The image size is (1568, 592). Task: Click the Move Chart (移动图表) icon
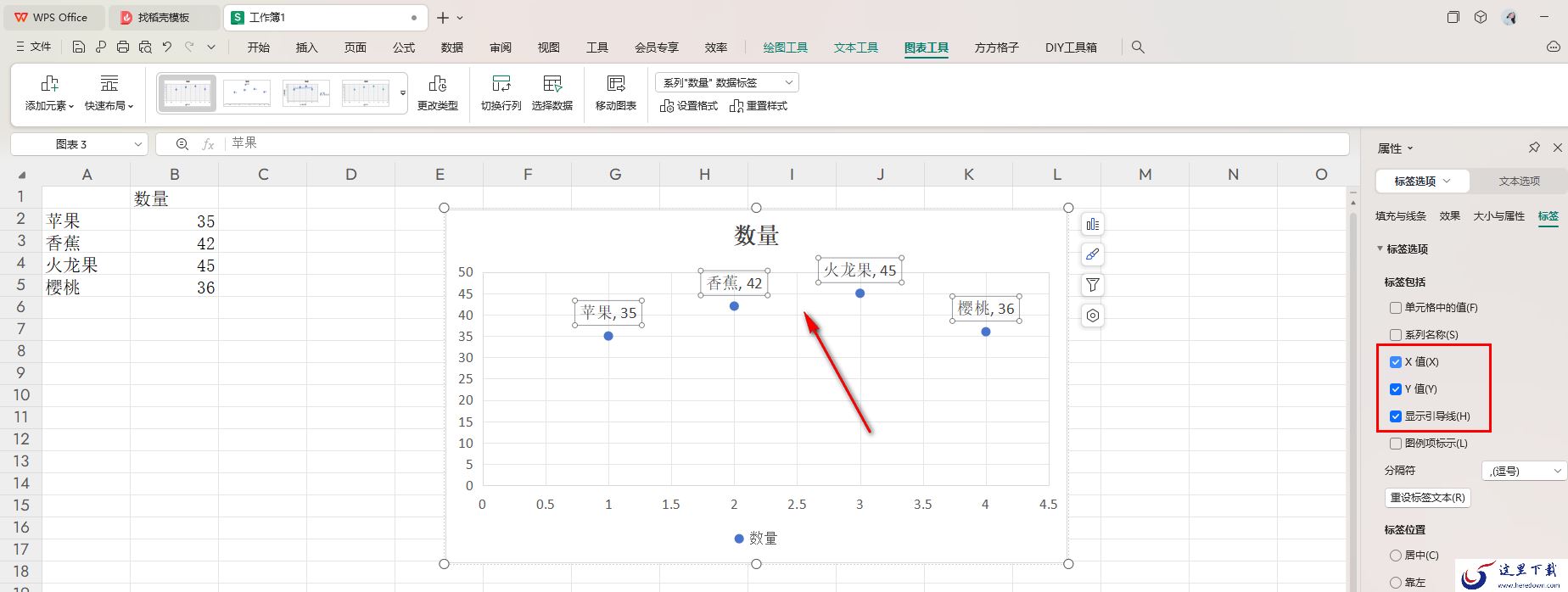[x=616, y=83]
